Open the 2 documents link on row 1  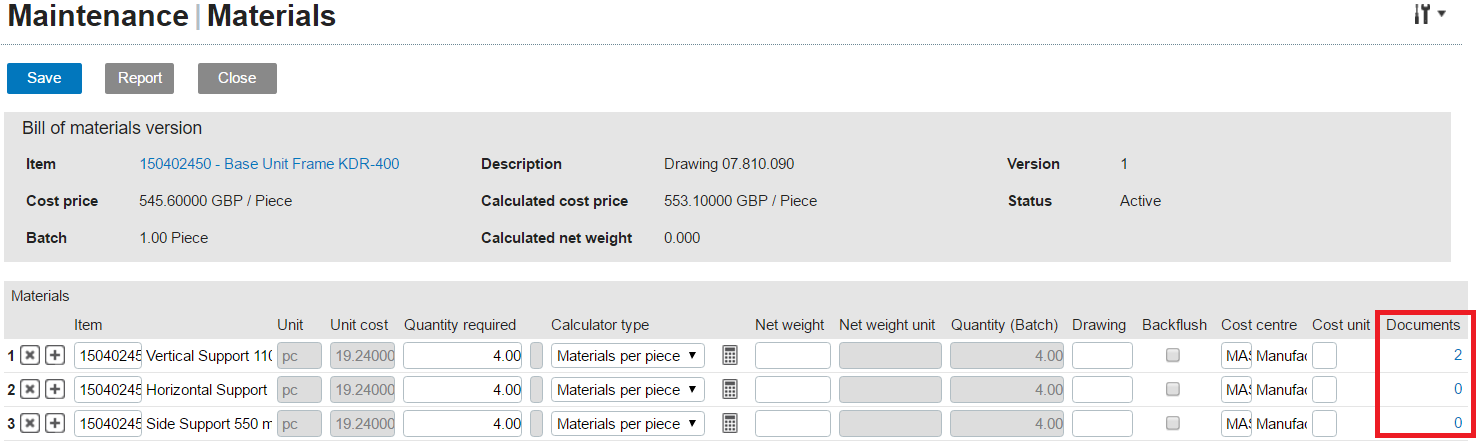click(1457, 355)
